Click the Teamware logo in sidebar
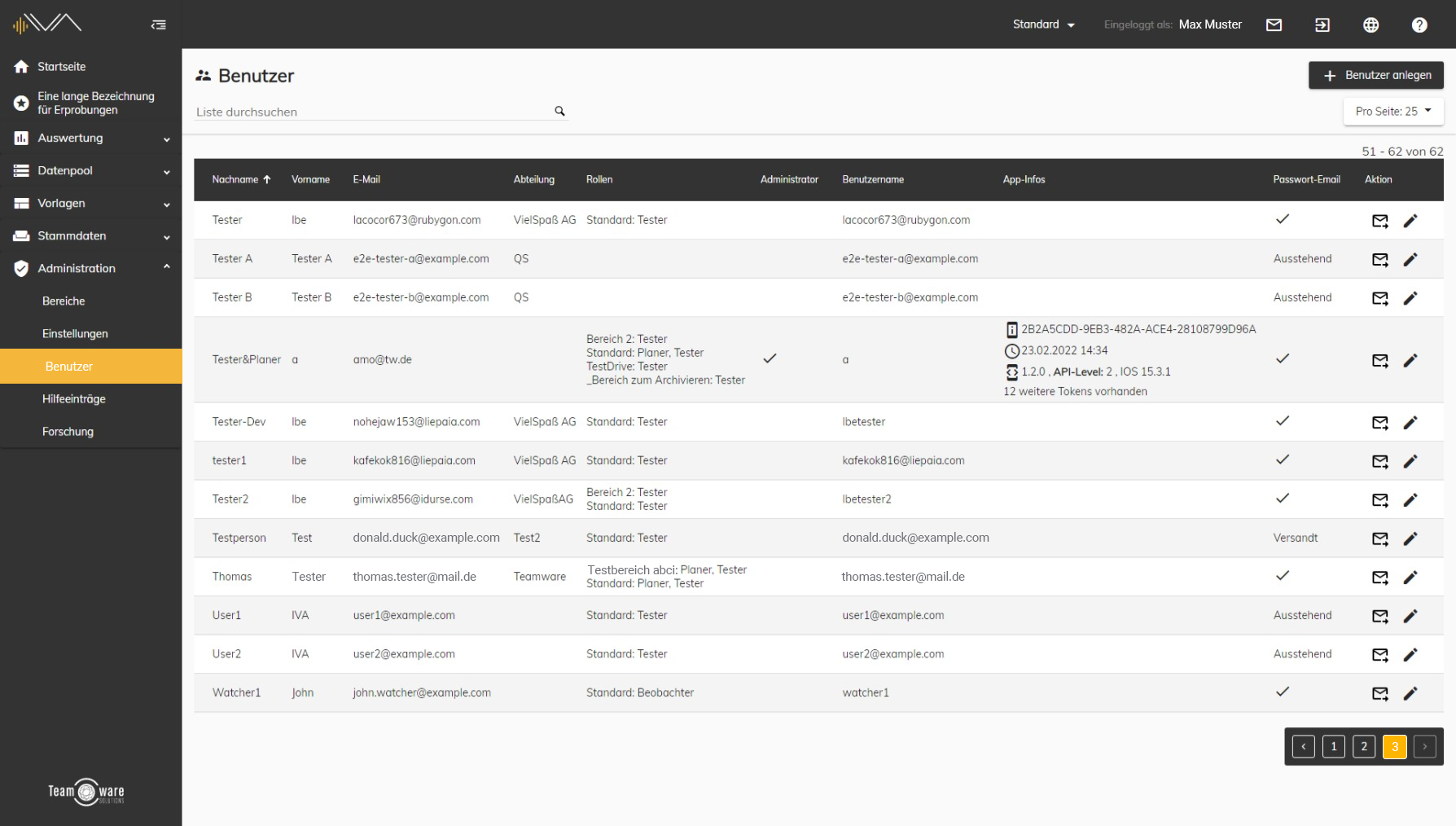Viewport: 1456px width, 826px height. click(x=86, y=792)
